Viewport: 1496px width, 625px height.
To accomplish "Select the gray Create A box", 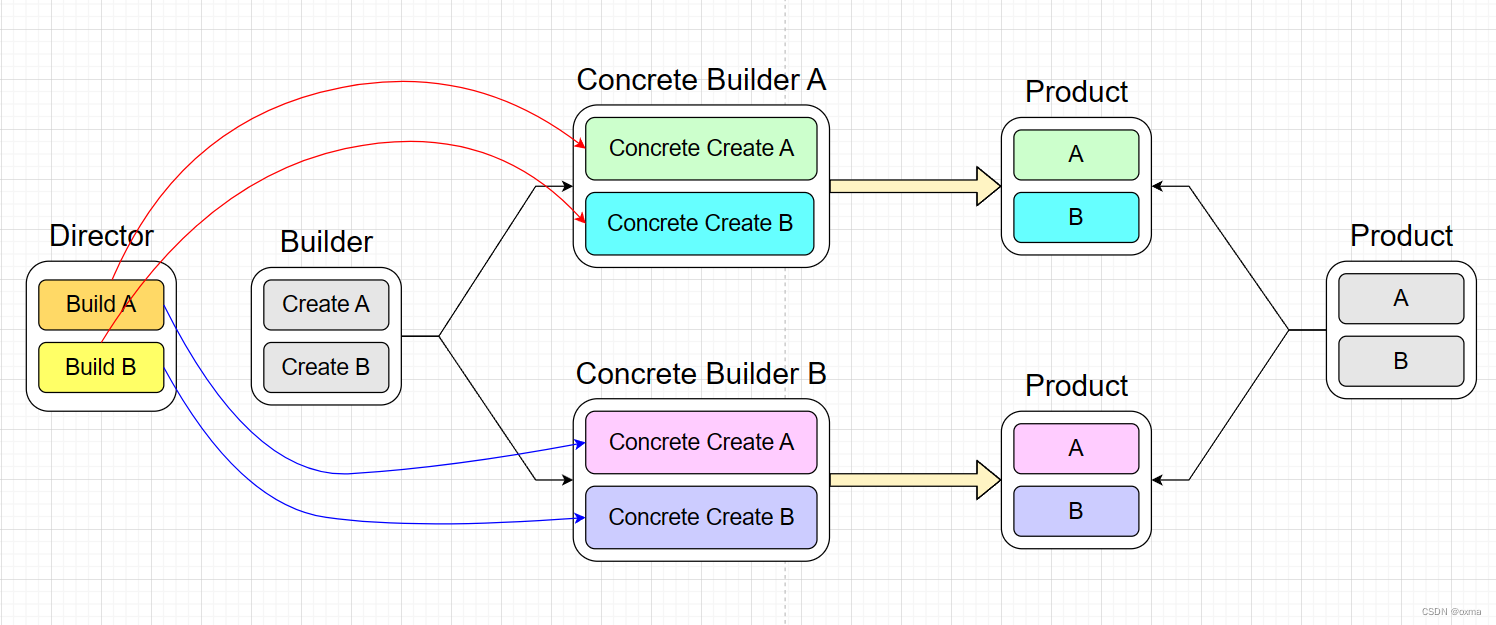I will coord(326,304).
